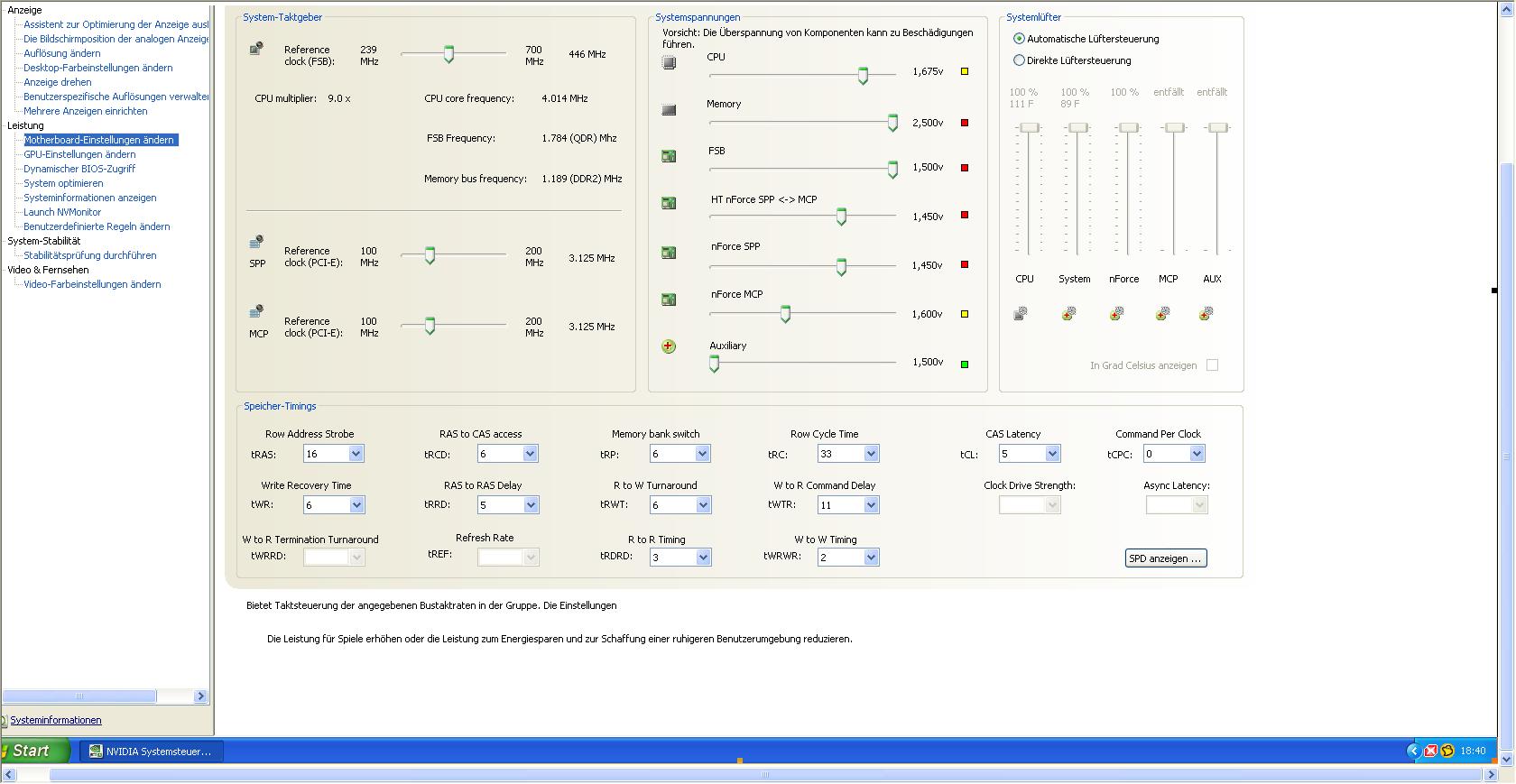Open the tRC Row Cycle Time dropdown
The width and height of the screenshot is (1516, 784).
[x=871, y=454]
